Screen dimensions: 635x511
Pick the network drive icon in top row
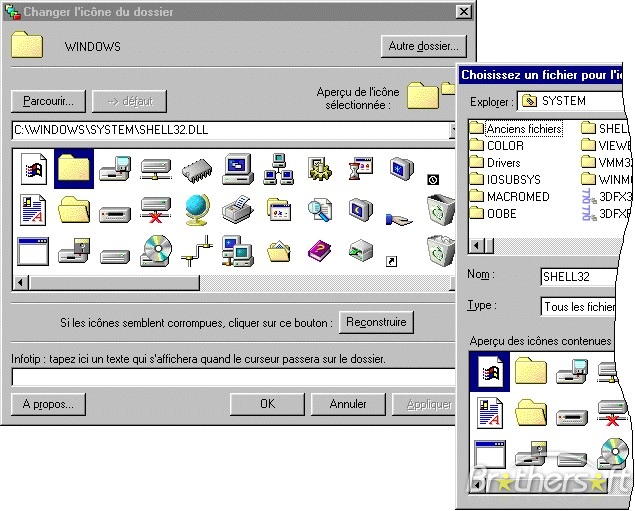click(x=156, y=169)
